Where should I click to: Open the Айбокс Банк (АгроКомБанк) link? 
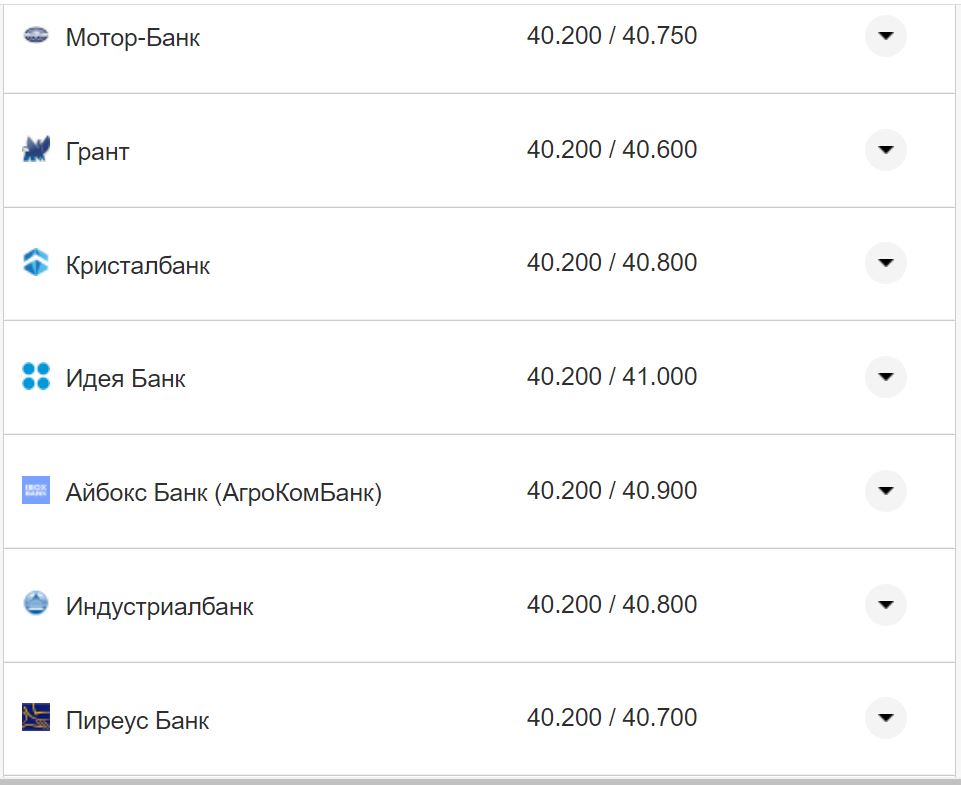coord(224,493)
